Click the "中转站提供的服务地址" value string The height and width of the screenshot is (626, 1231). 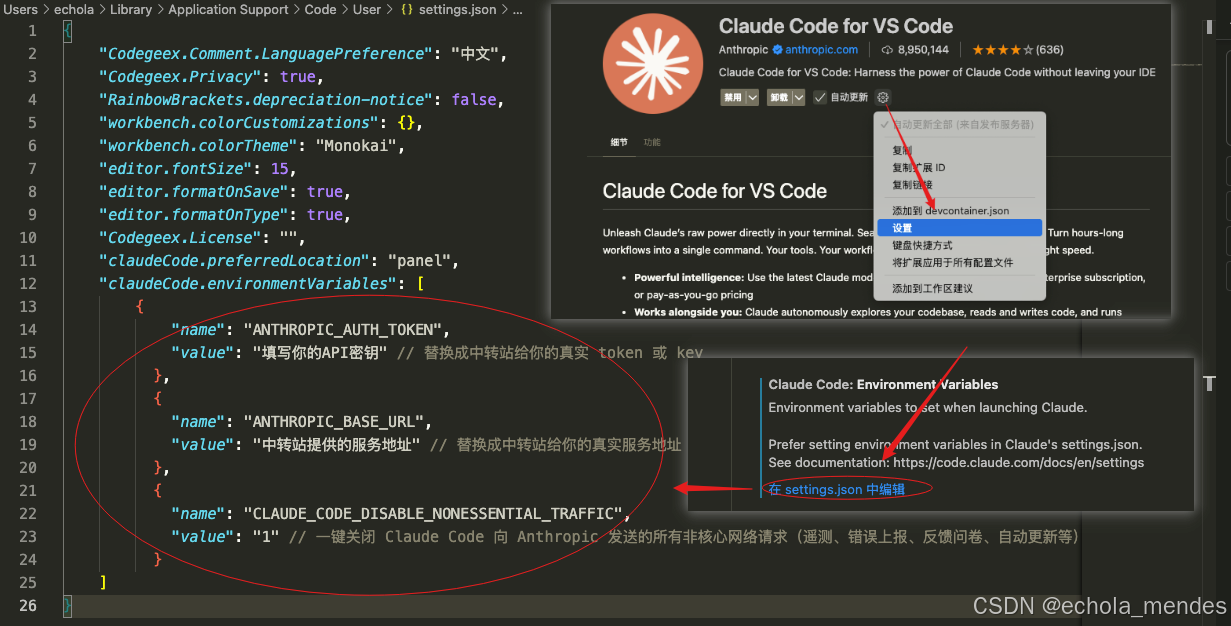click(x=336, y=444)
